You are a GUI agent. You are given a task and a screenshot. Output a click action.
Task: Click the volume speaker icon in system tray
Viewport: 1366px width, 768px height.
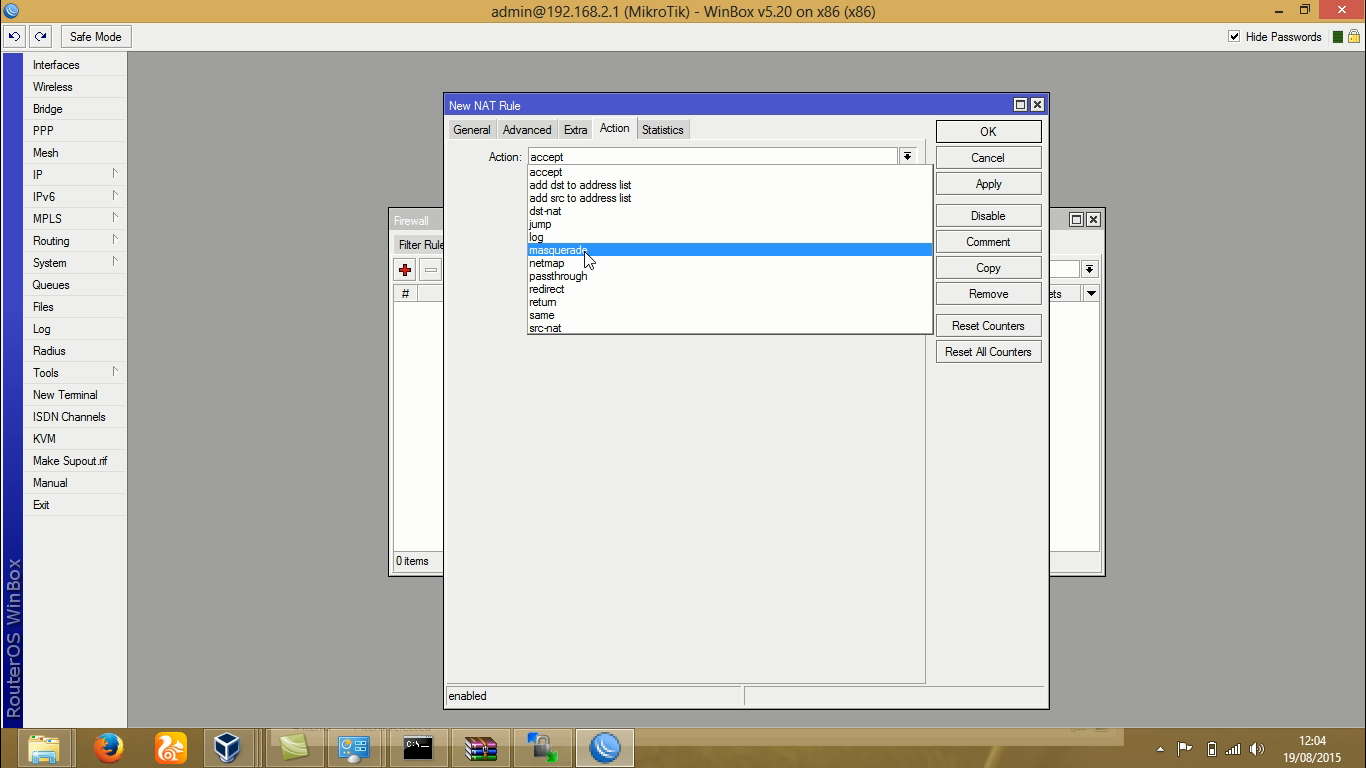click(x=1257, y=749)
